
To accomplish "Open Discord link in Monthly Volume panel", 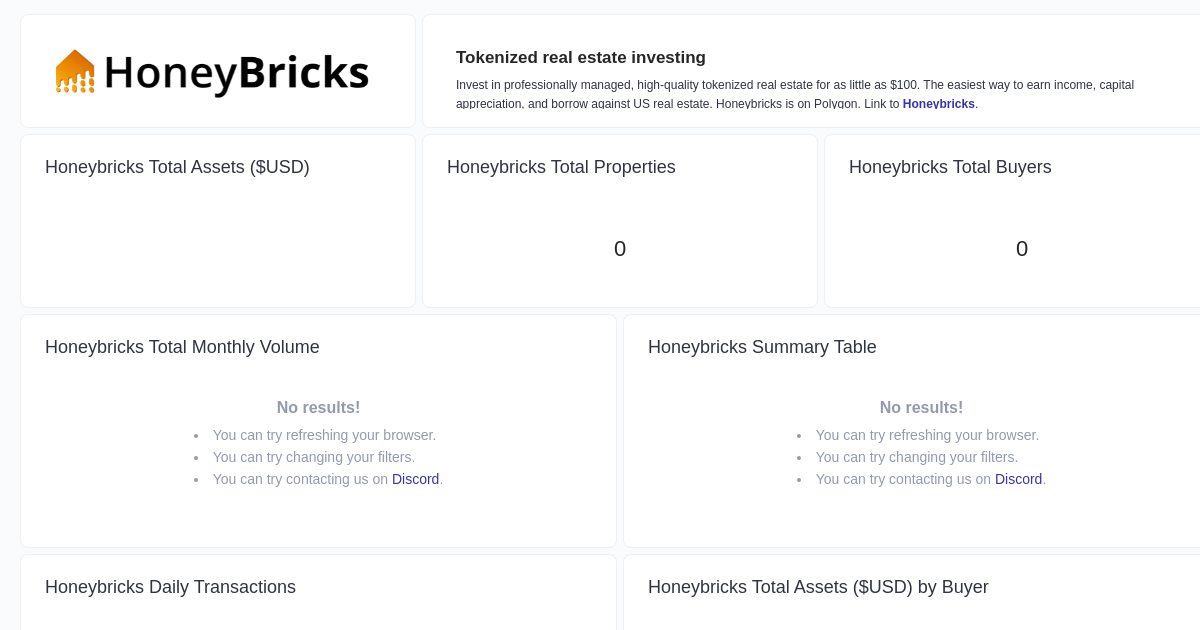I will tap(415, 479).
